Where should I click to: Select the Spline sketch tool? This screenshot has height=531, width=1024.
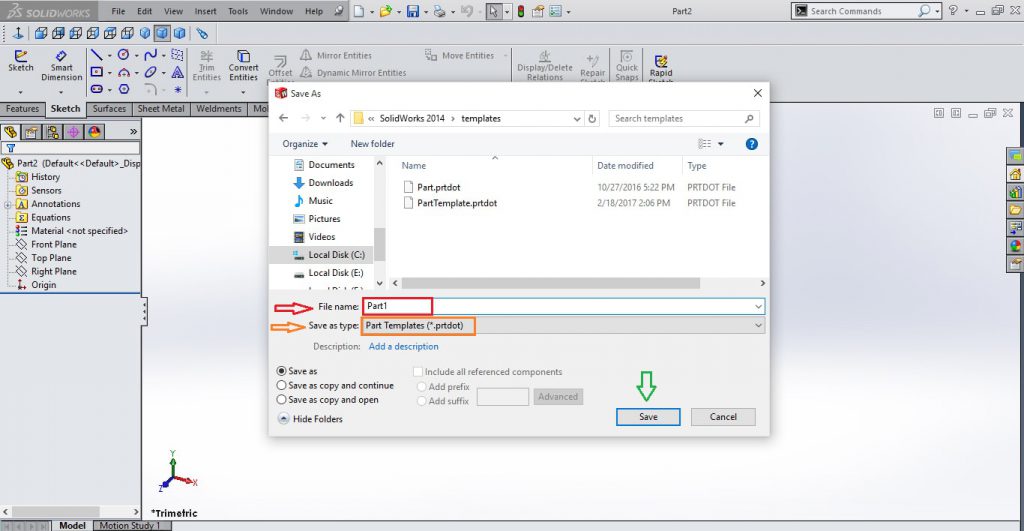coord(151,55)
